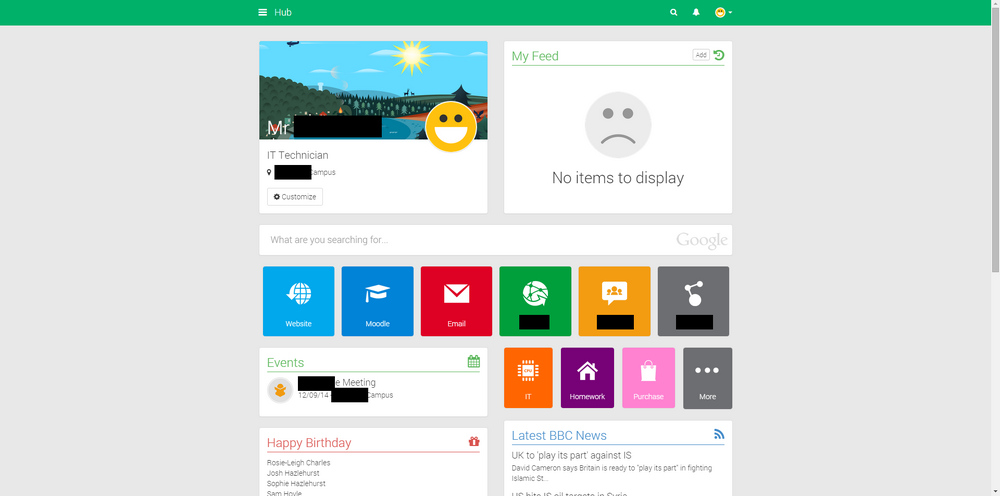The height and width of the screenshot is (496, 1000).
Task: Expand the smiley user account dropdown
Action: click(723, 12)
